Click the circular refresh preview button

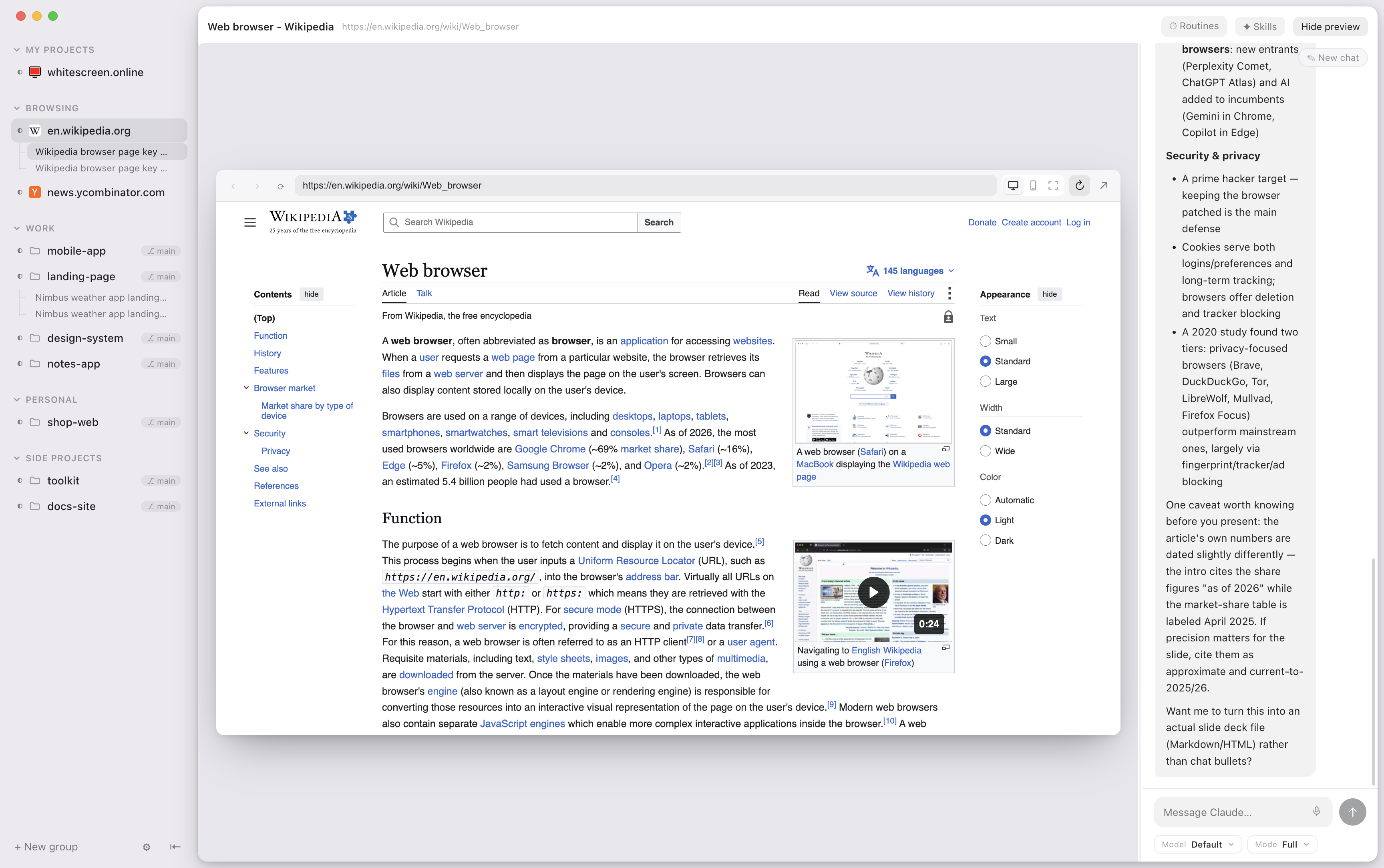pyautogui.click(x=1080, y=185)
